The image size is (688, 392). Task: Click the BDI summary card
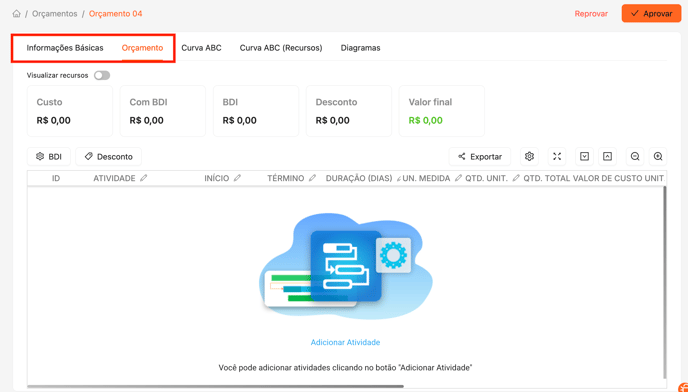click(256, 111)
